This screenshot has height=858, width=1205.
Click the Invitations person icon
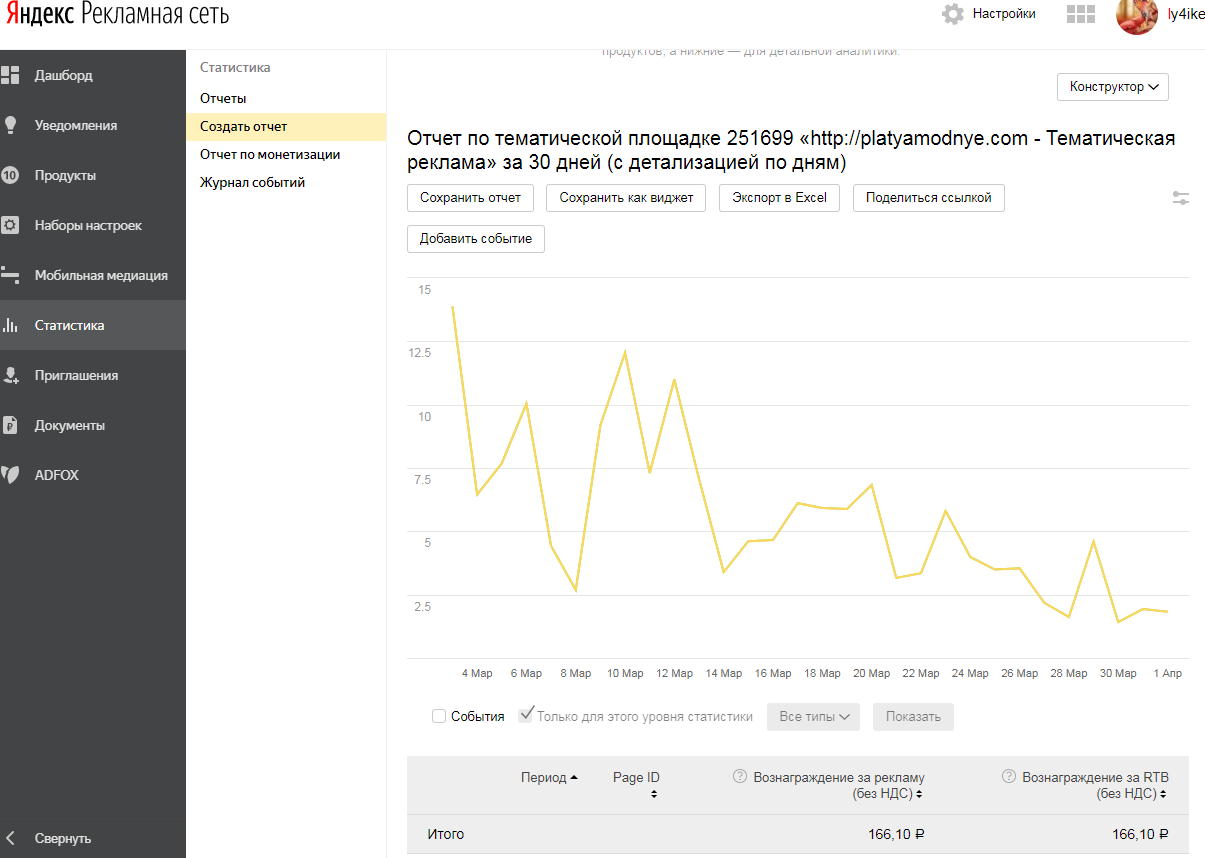(11, 375)
